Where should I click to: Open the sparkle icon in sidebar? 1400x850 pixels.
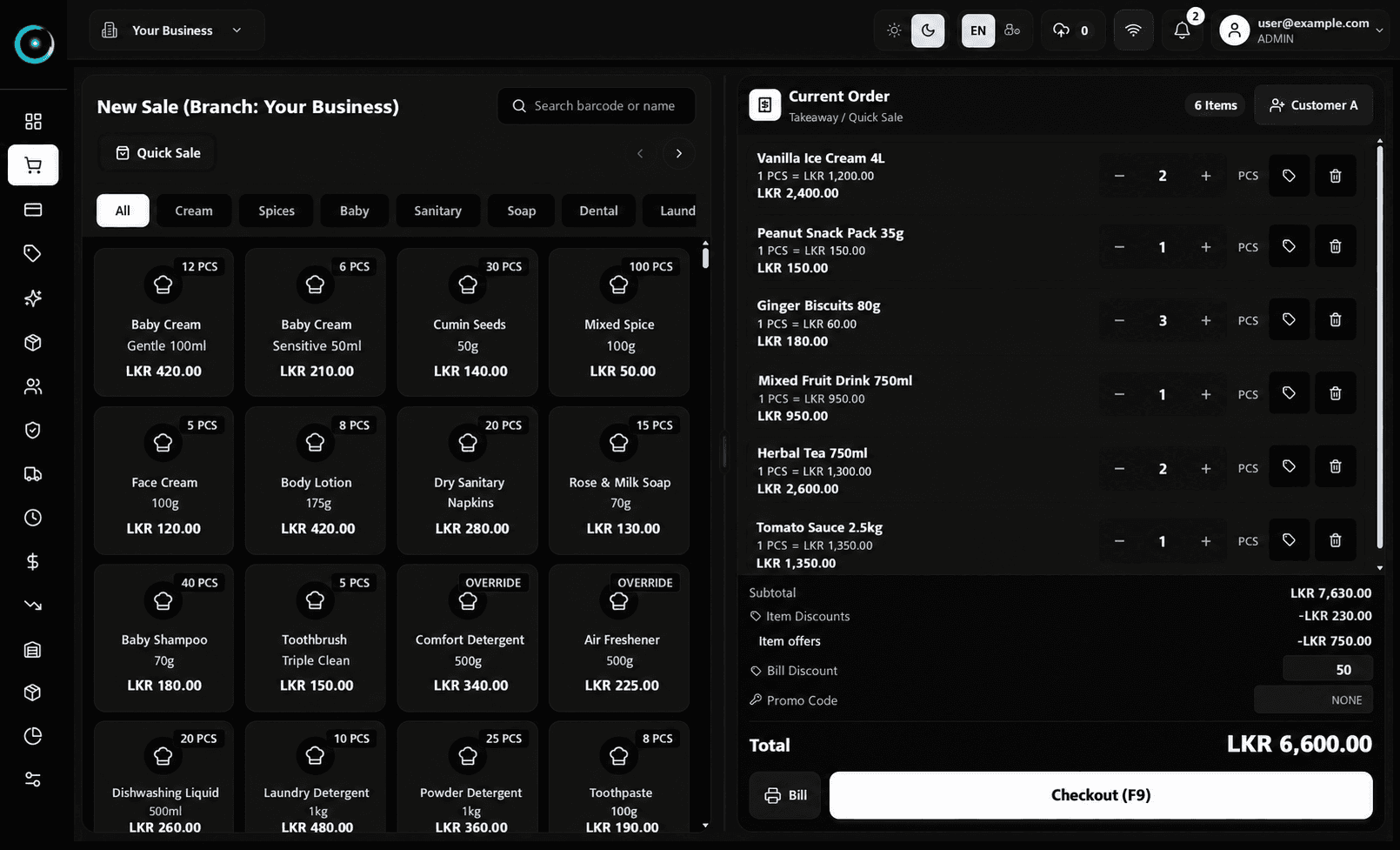pyautogui.click(x=33, y=298)
